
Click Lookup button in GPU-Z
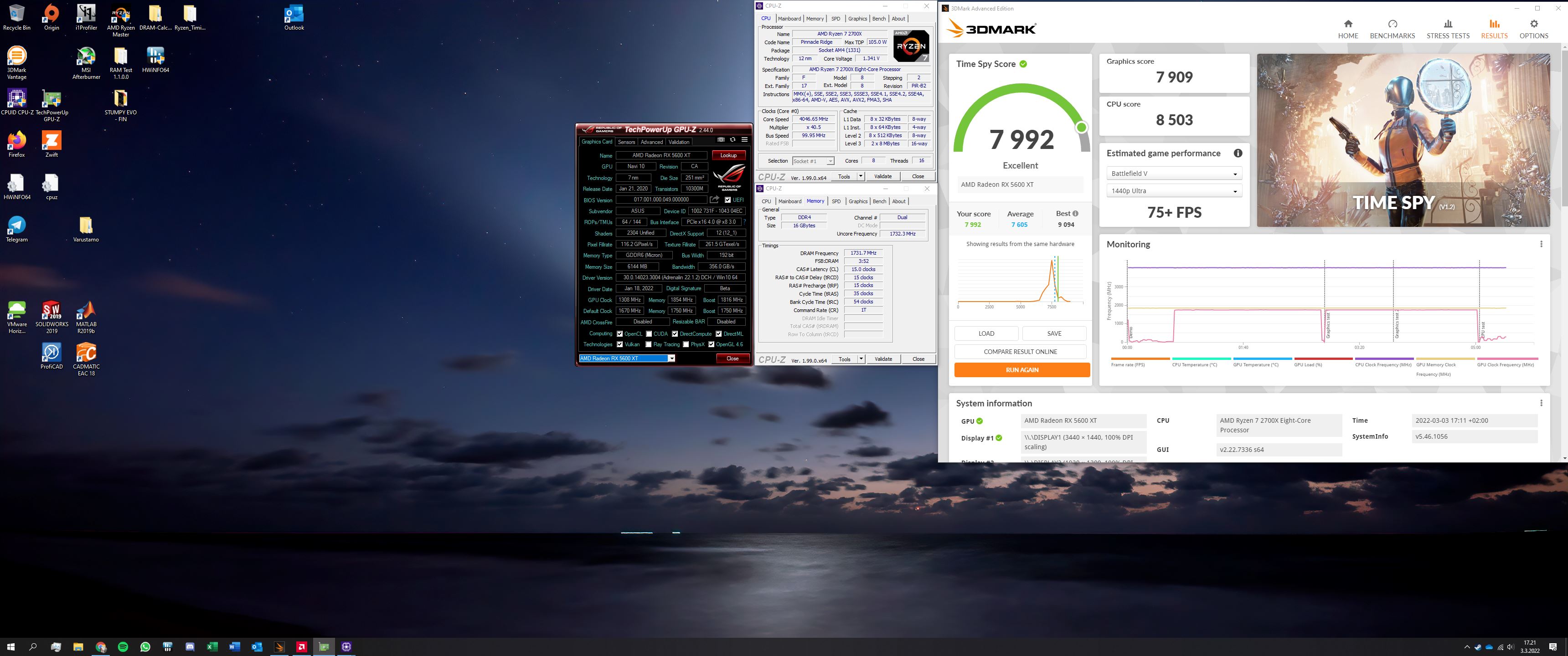728,155
